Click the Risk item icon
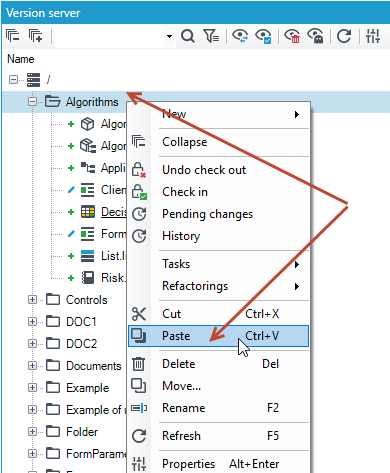 (x=88, y=278)
